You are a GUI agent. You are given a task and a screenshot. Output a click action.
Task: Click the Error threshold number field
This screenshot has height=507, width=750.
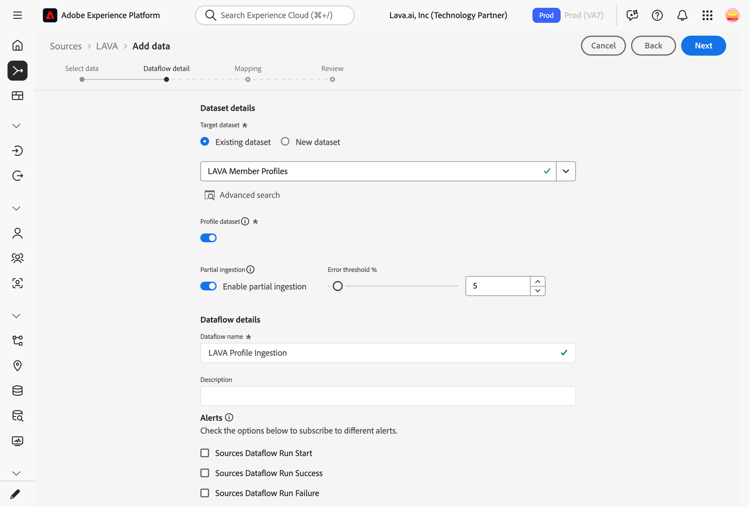click(497, 286)
